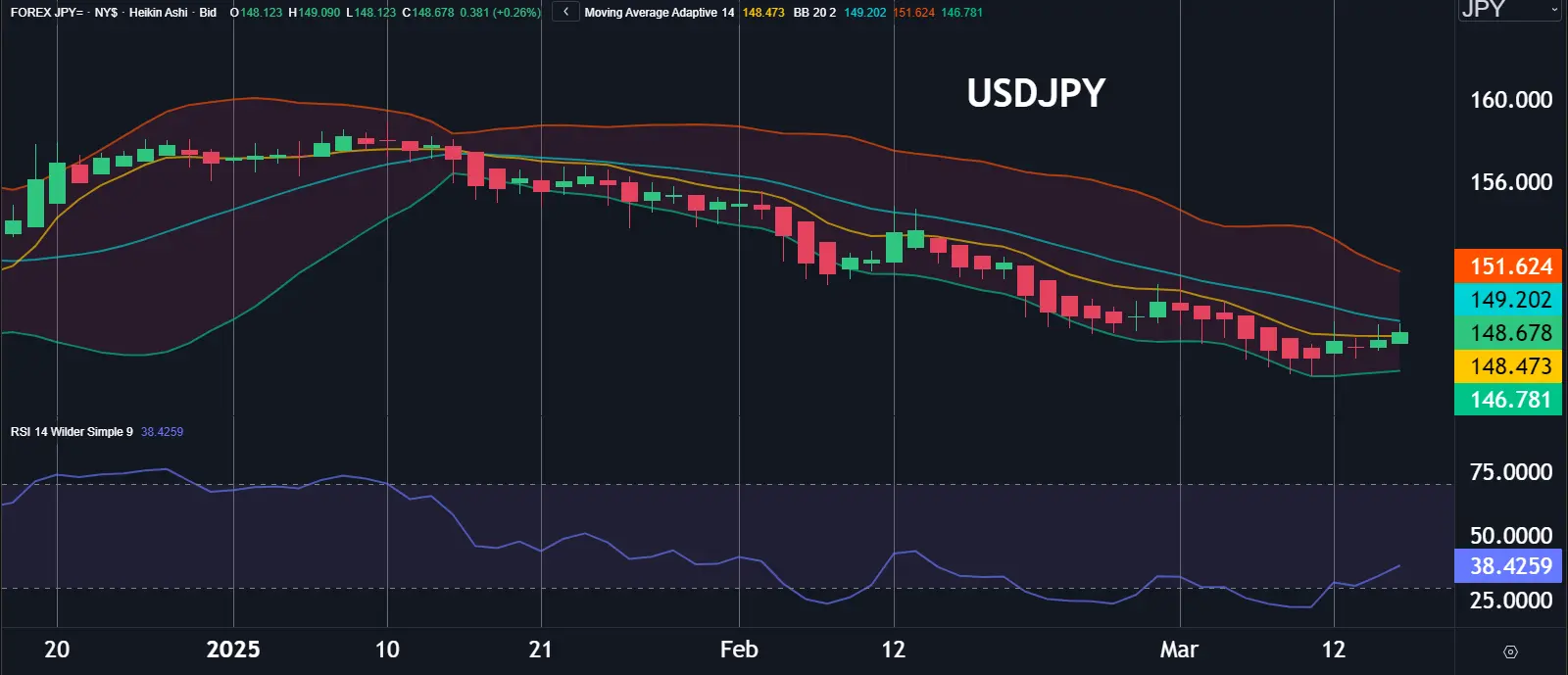Viewport: 1568px width, 675px height.
Task: Click the open value O148.123 in legend
Action: pyautogui.click(x=256, y=13)
